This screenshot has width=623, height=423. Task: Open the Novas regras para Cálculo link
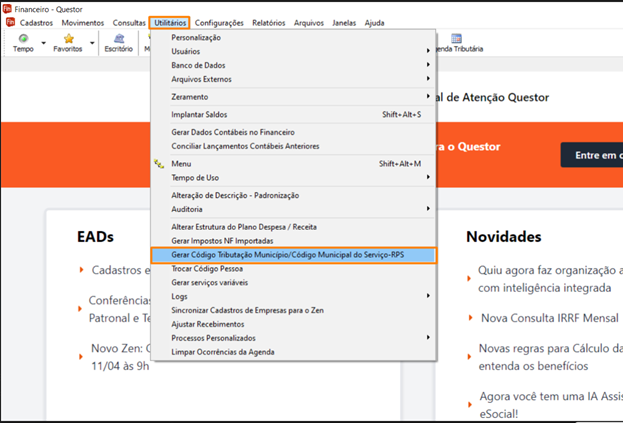[x=551, y=357]
